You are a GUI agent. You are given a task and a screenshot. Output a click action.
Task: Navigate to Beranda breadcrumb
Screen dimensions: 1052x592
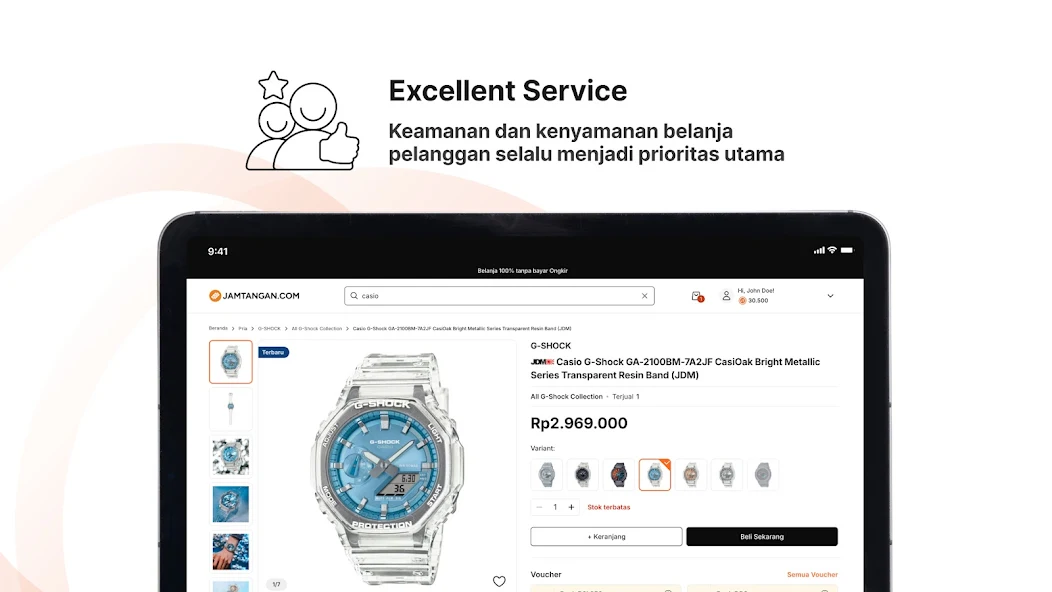click(x=218, y=329)
